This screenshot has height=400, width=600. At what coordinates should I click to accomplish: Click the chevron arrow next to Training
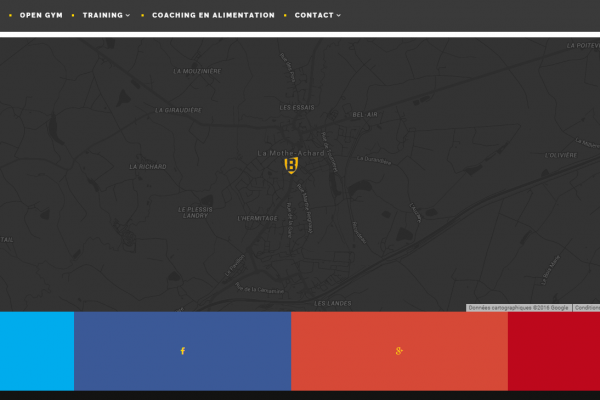128,16
